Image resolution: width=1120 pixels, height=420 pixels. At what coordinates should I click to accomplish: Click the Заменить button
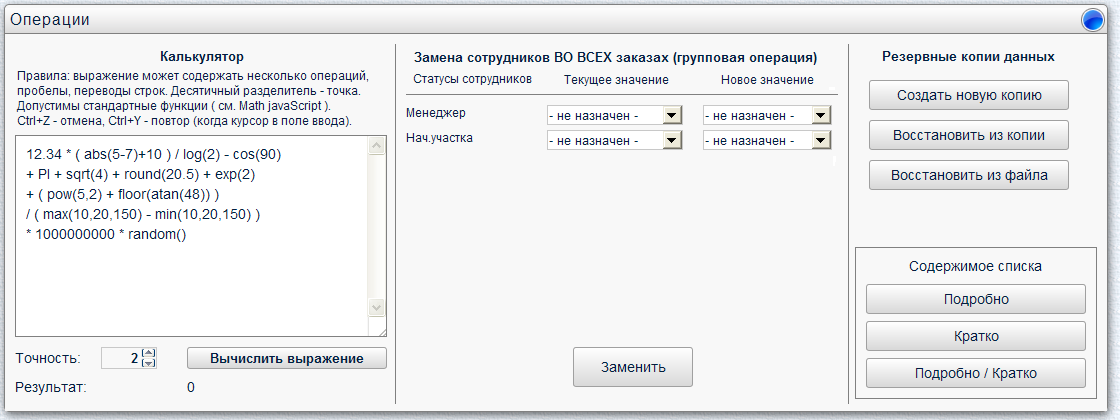pyautogui.click(x=633, y=367)
